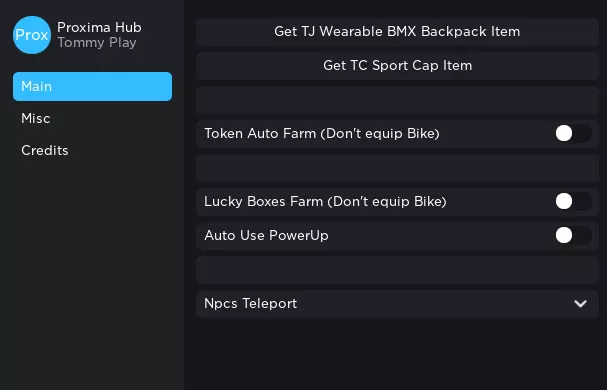Viewport: 607px width, 390px height.
Task: Enable the Lucky Boxes Farm switch
Action: click(573, 201)
